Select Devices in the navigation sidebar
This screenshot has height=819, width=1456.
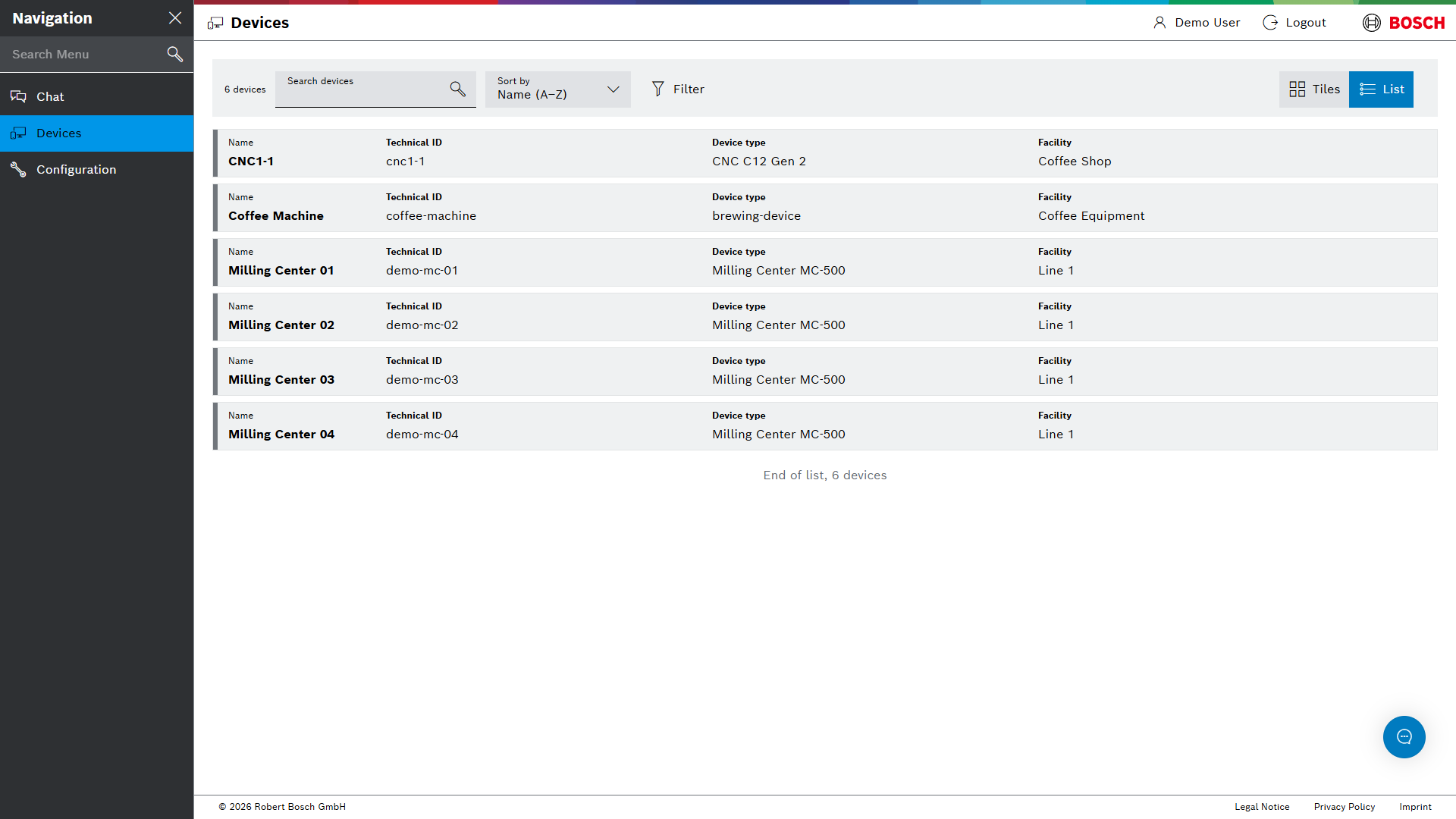click(x=97, y=133)
